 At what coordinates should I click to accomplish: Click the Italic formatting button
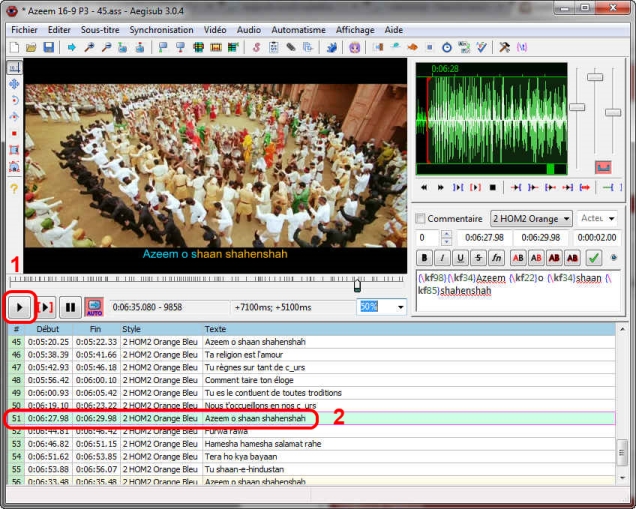(x=442, y=257)
